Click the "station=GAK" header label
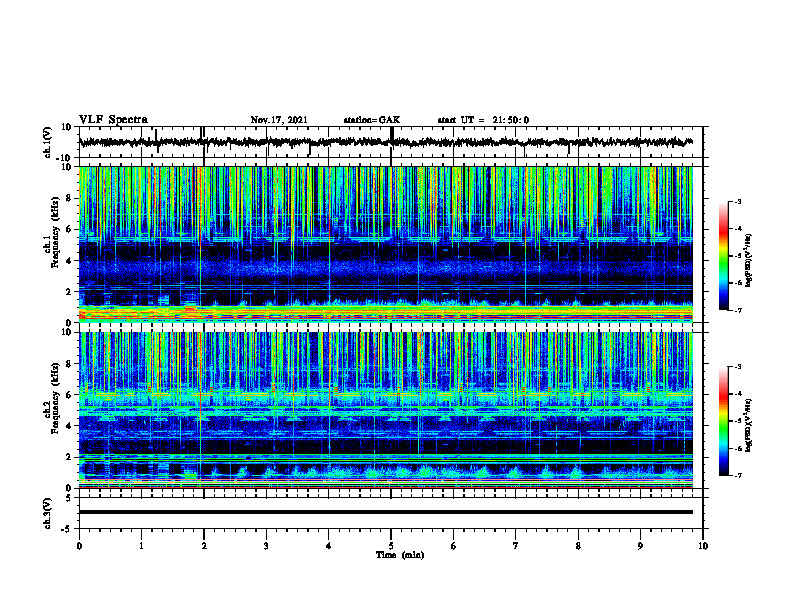The image size is (792, 612). pos(372,120)
